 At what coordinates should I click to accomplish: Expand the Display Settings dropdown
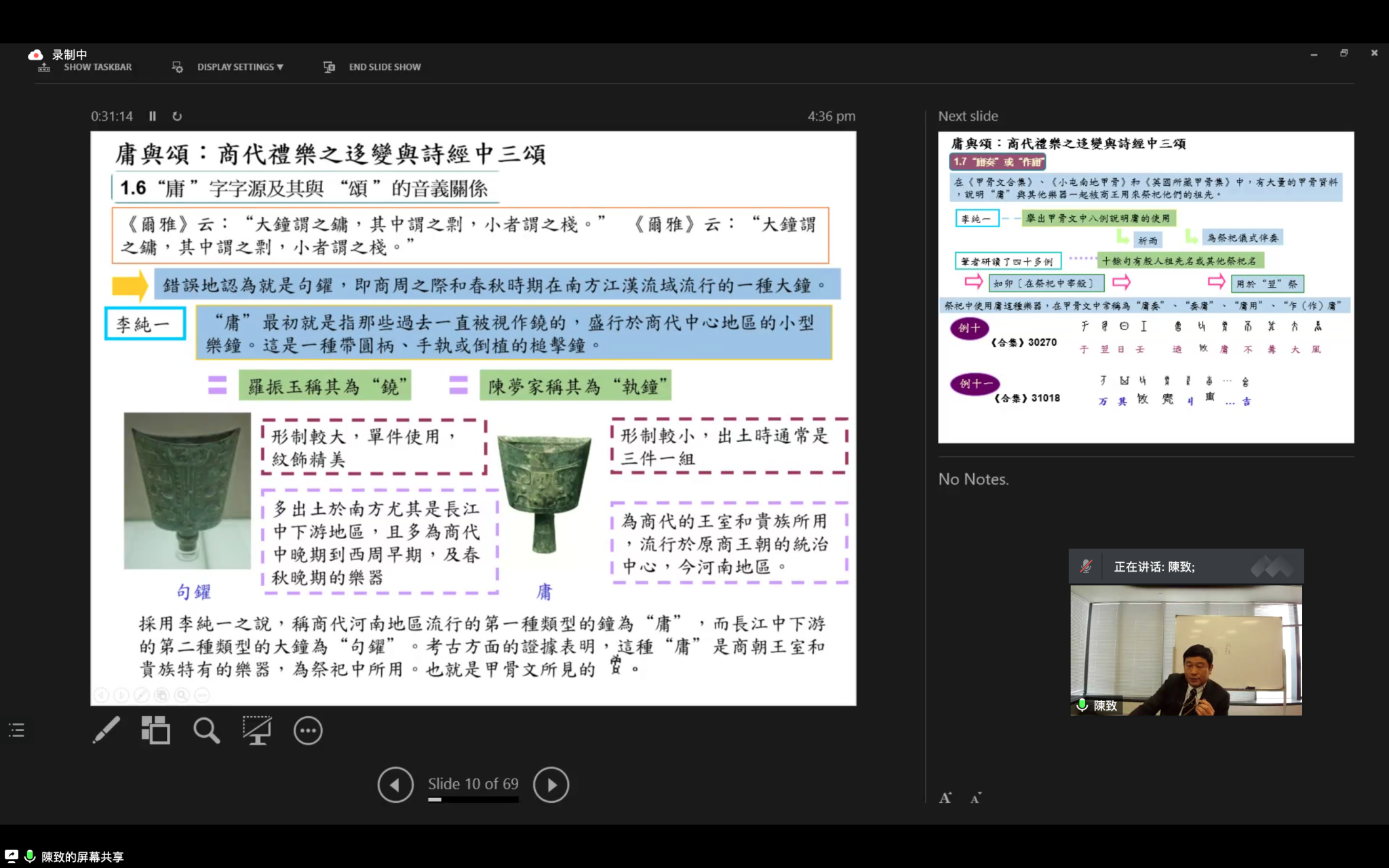(239, 66)
